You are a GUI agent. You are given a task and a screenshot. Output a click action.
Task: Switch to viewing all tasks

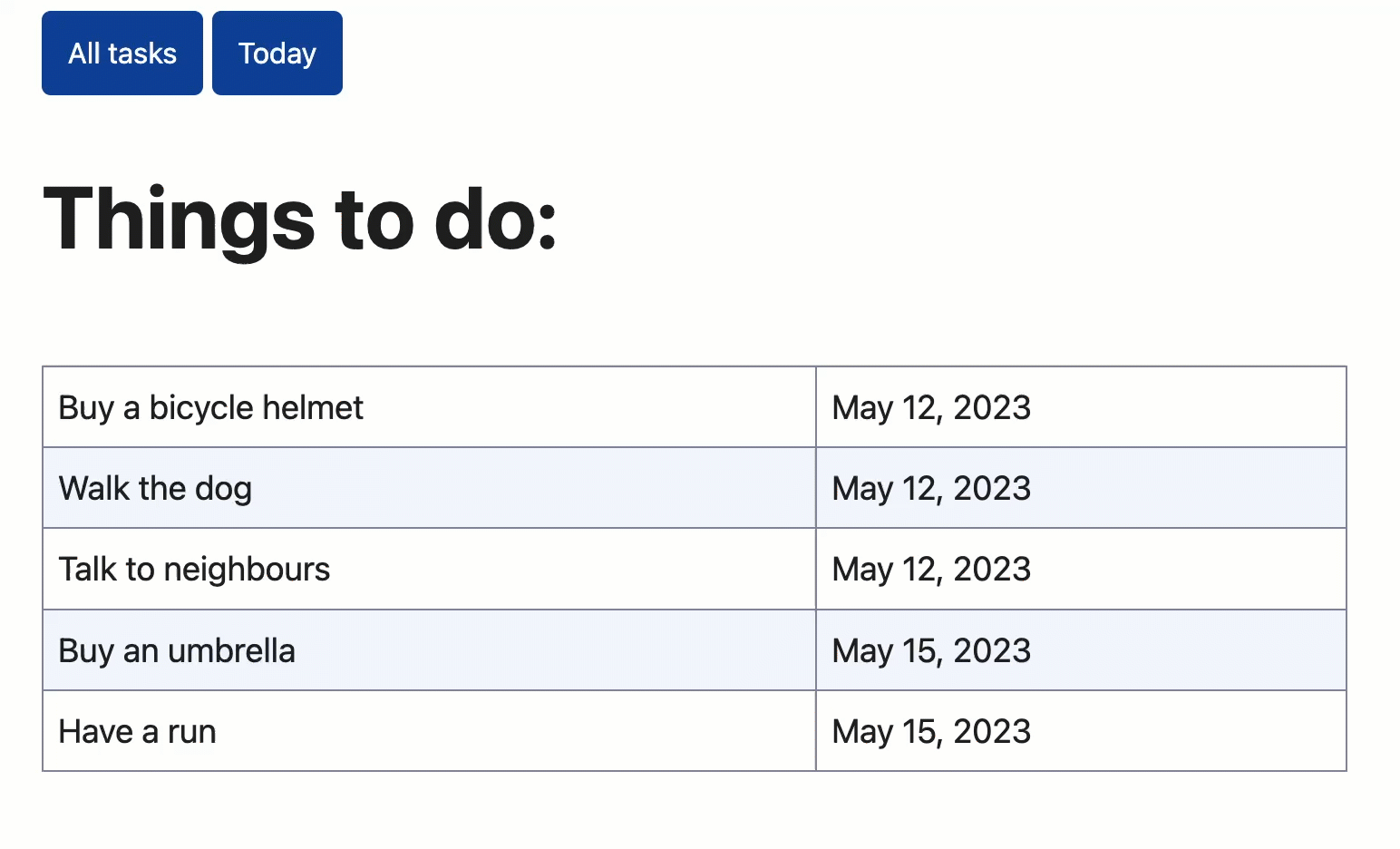[x=122, y=52]
